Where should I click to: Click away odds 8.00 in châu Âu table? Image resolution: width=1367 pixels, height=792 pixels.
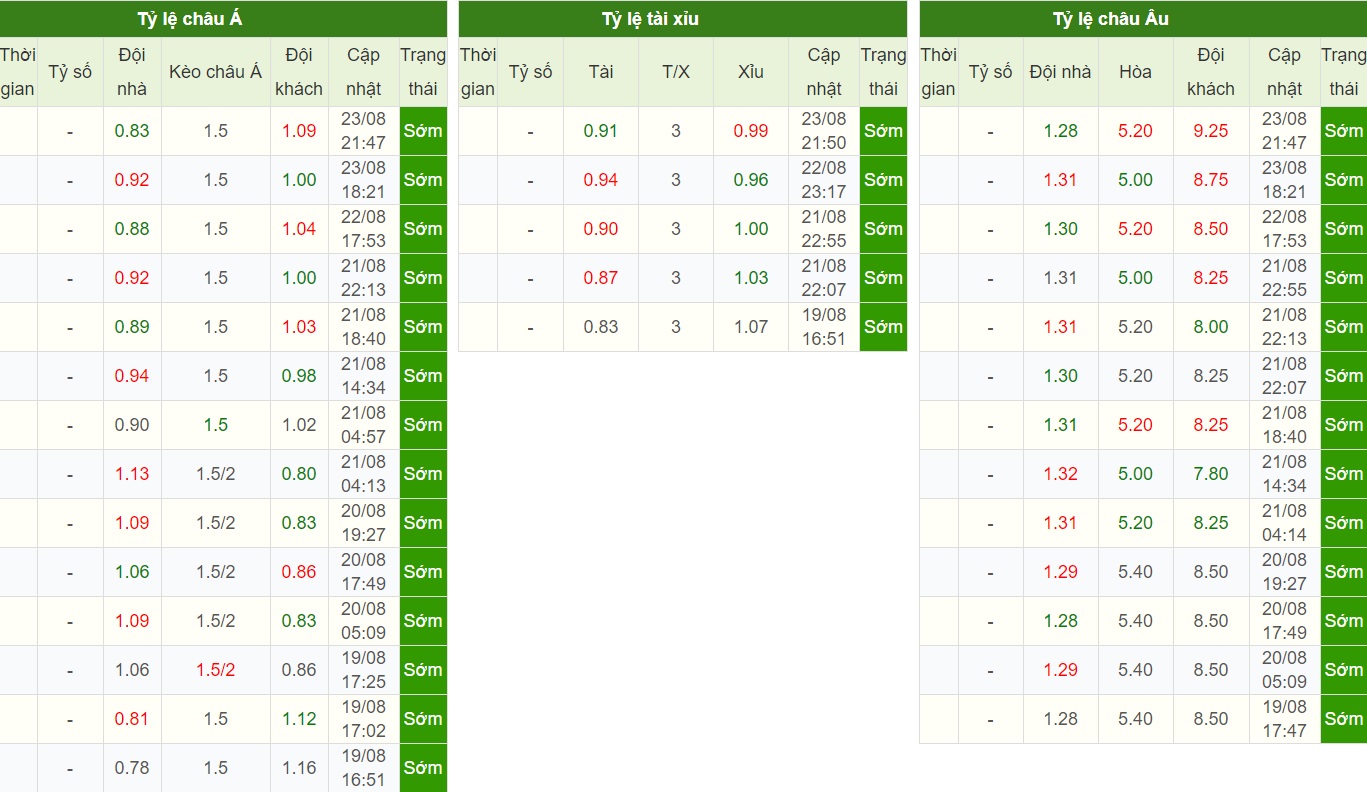[x=1211, y=327]
